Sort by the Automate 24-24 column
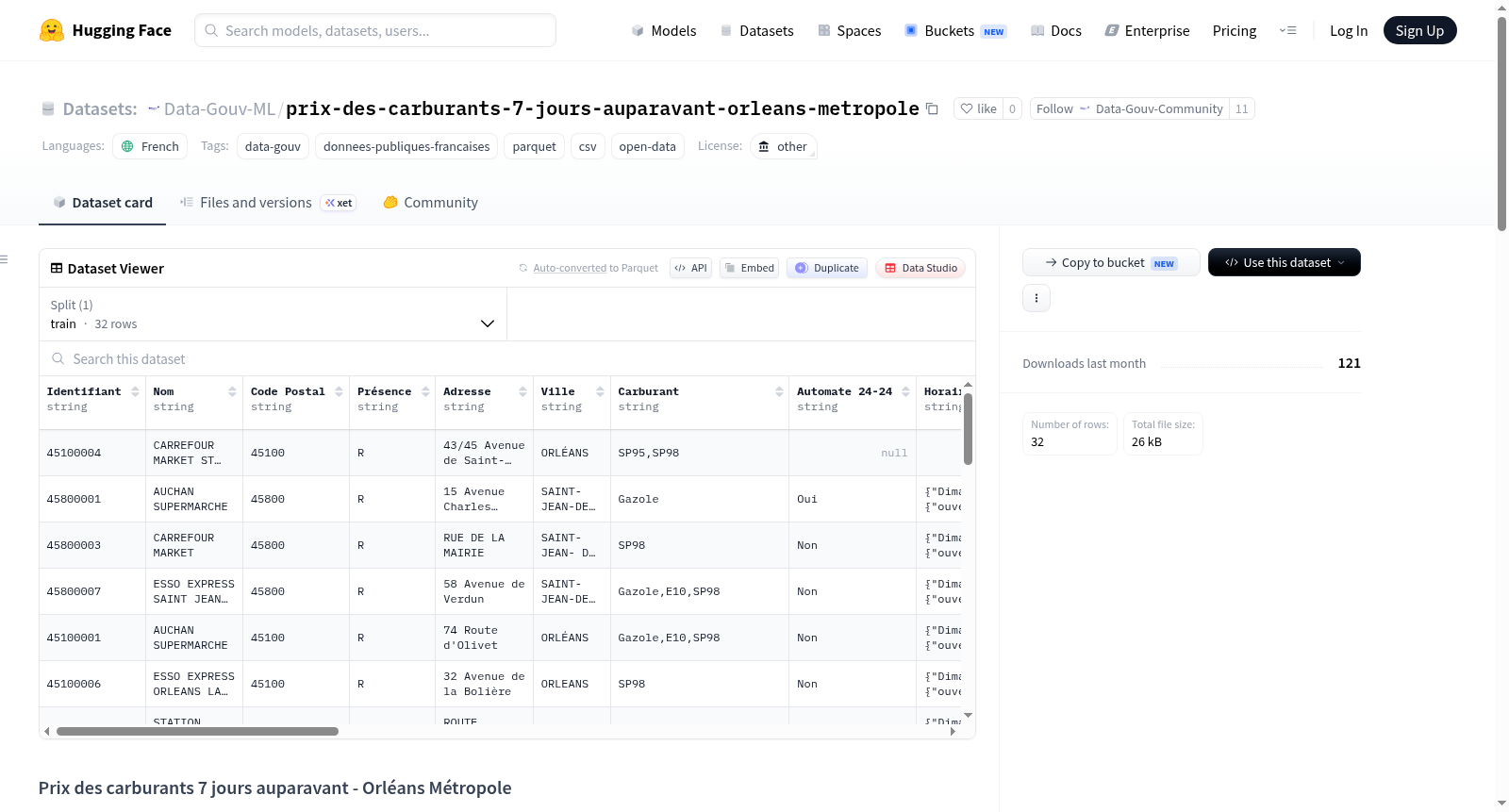This screenshot has width=1509, height=812. [x=906, y=391]
